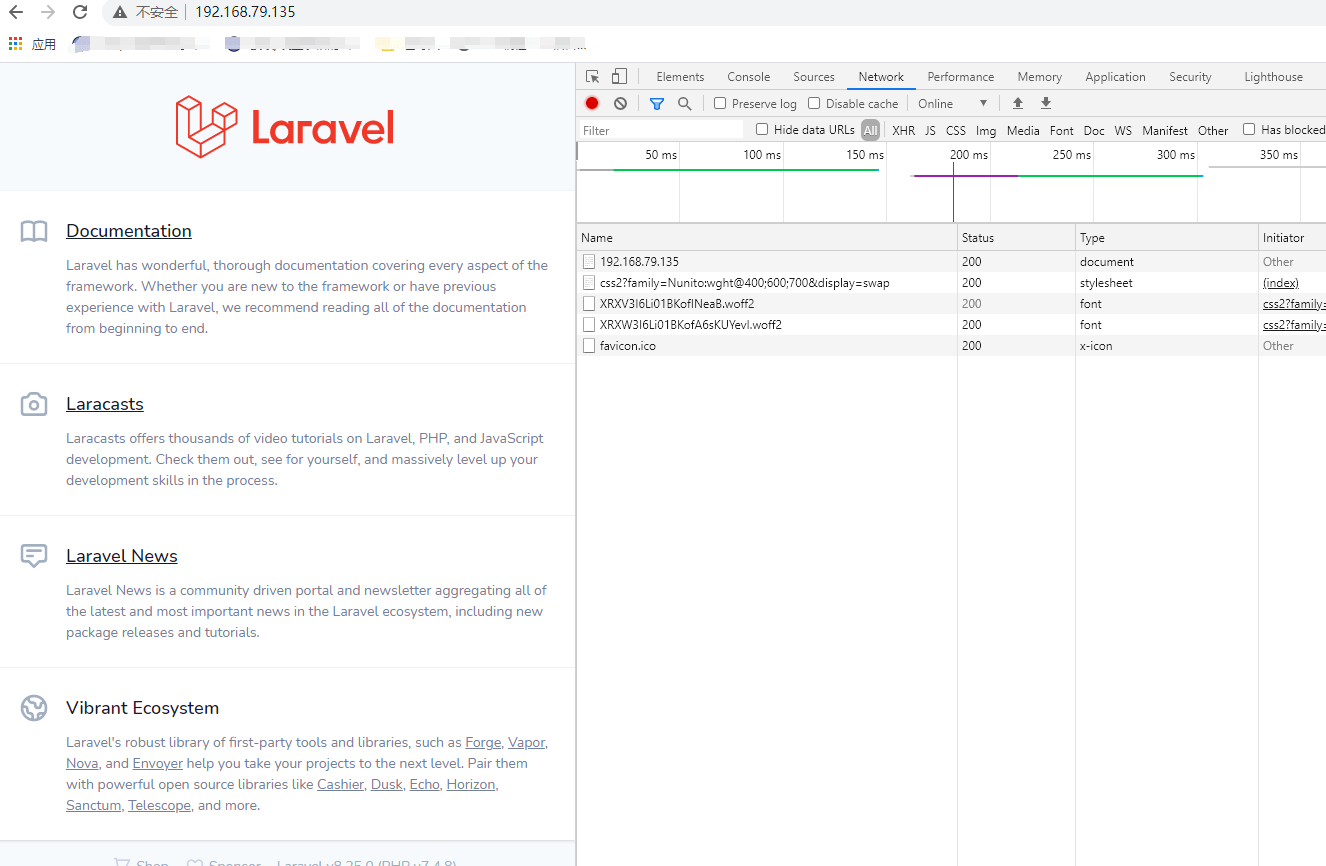
Task: Reload the page with refresh icon
Action: click(80, 13)
